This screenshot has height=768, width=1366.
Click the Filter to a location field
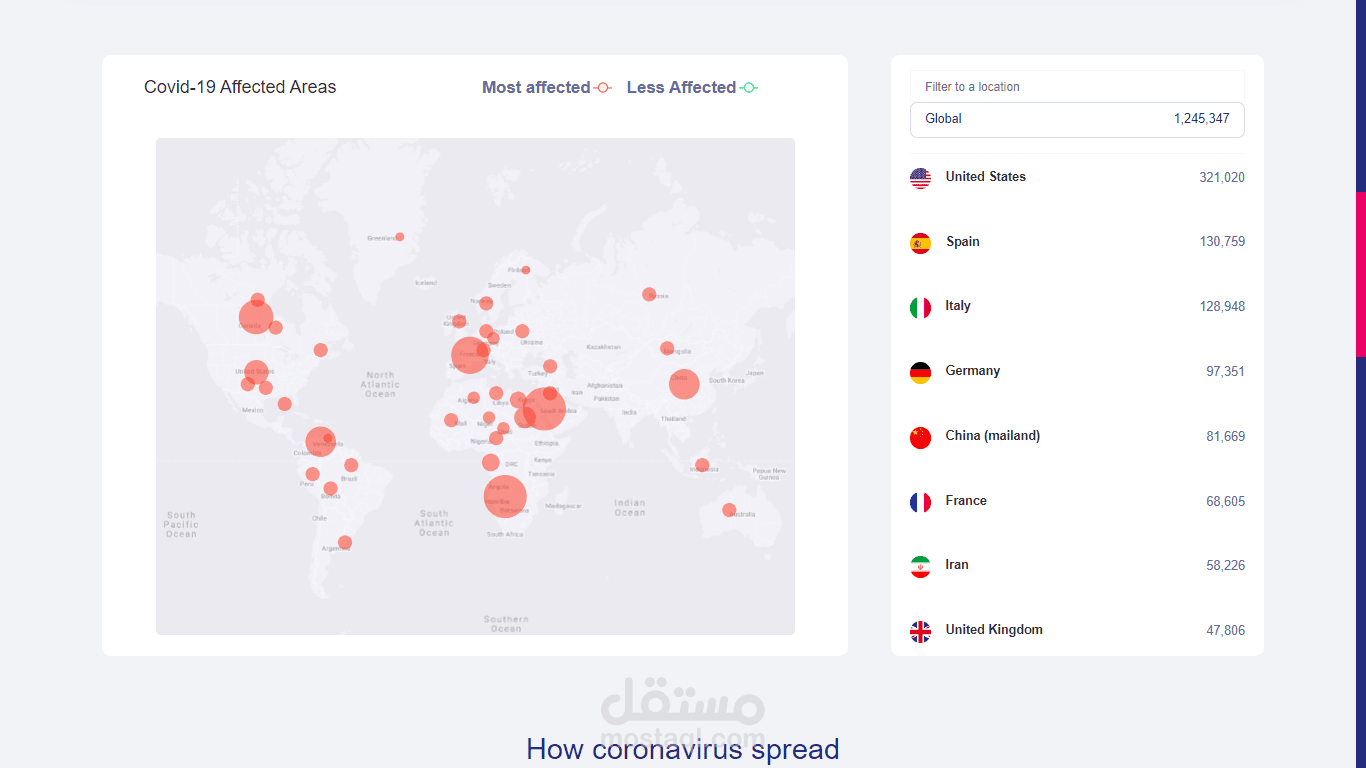[1077, 87]
